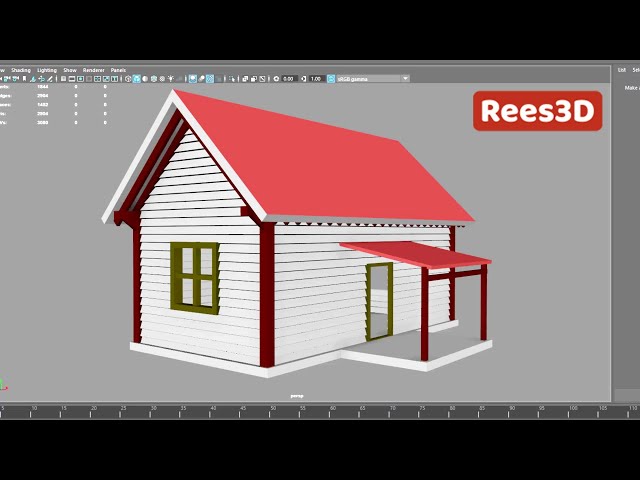Click the multisample anti-aliasing icon
The image size is (640, 480).
coord(209,78)
